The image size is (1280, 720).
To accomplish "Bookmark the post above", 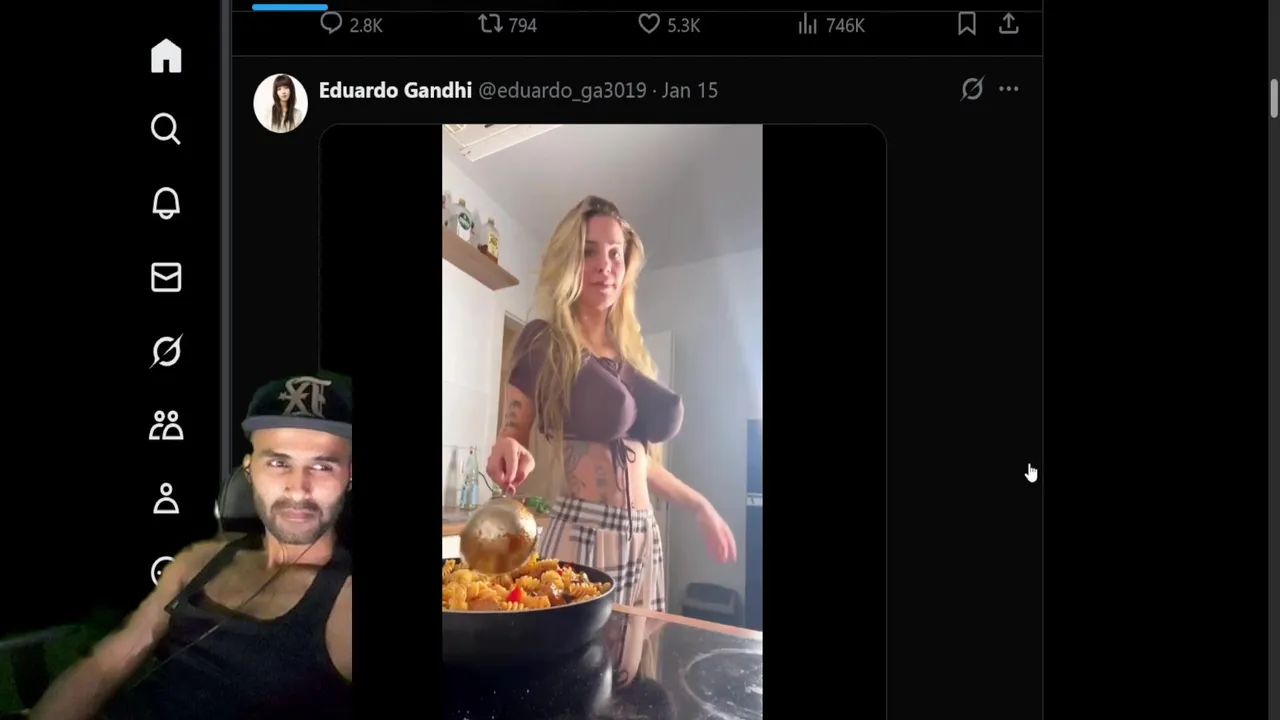I will [966, 24].
